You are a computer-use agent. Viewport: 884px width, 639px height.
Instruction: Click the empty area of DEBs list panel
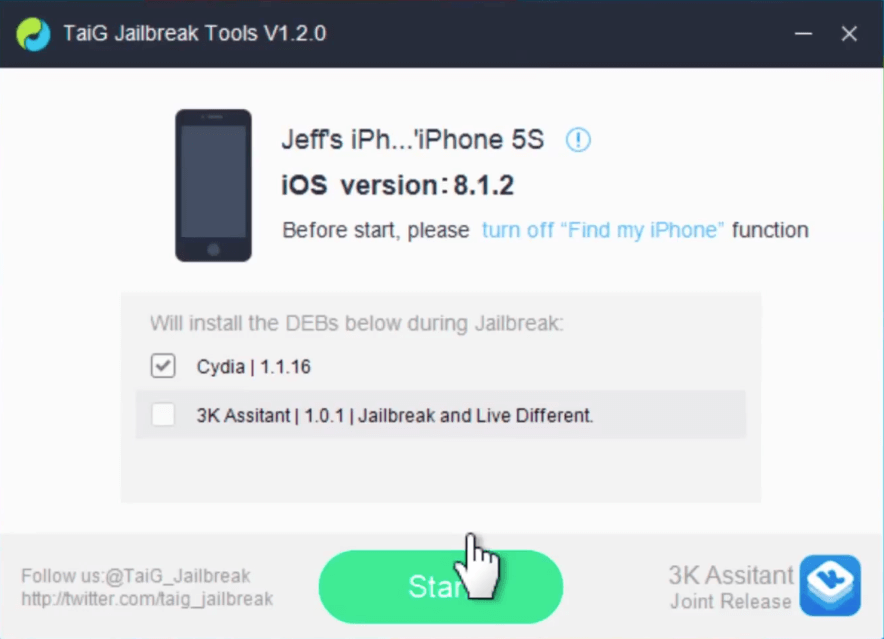tap(441, 469)
